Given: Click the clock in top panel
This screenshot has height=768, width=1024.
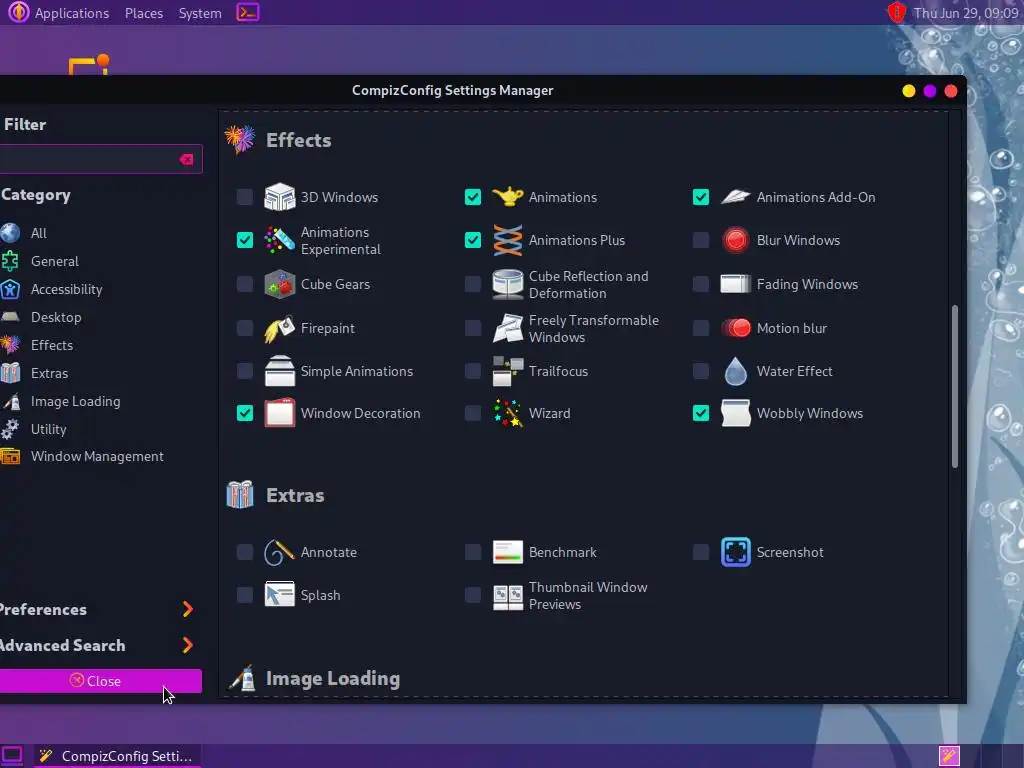Looking at the screenshot, I should (x=966, y=12).
